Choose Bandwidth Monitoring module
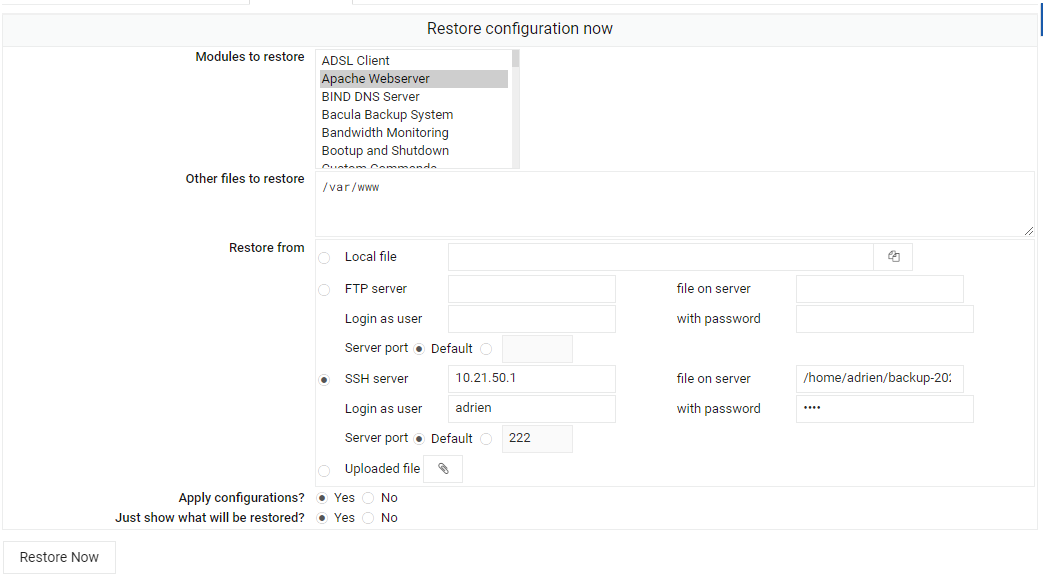1043x578 pixels. click(x=385, y=133)
